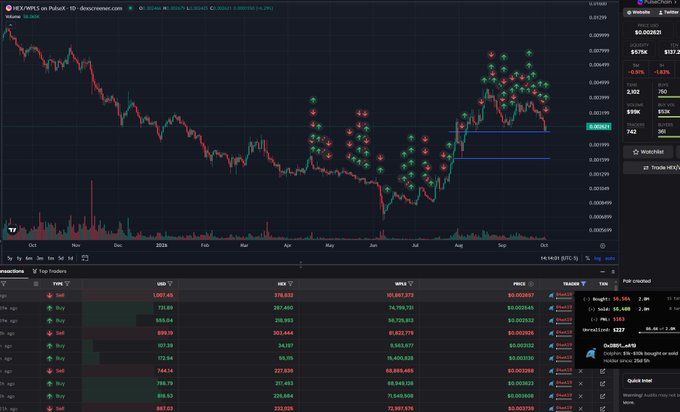Toggle log scale on the chart

tap(598, 258)
